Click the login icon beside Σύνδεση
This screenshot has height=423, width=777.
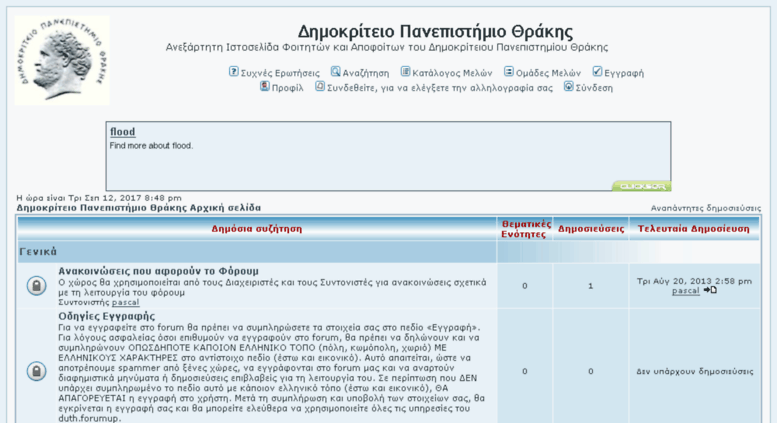click(x=568, y=87)
